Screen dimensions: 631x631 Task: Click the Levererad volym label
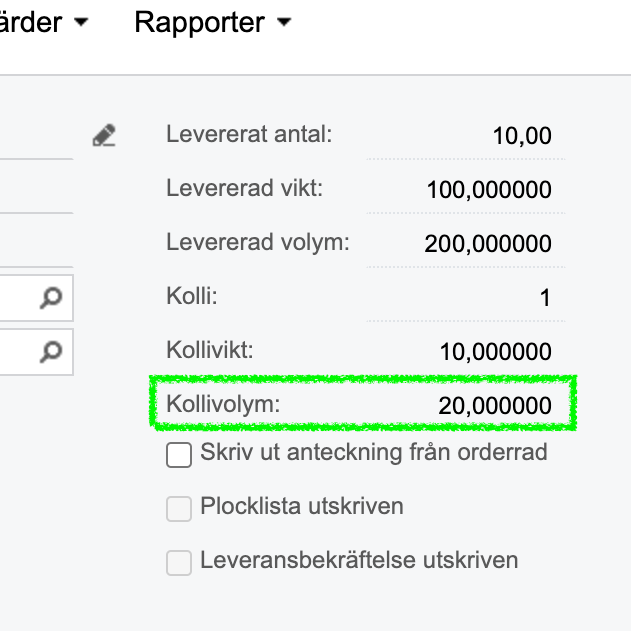pyautogui.click(x=258, y=242)
